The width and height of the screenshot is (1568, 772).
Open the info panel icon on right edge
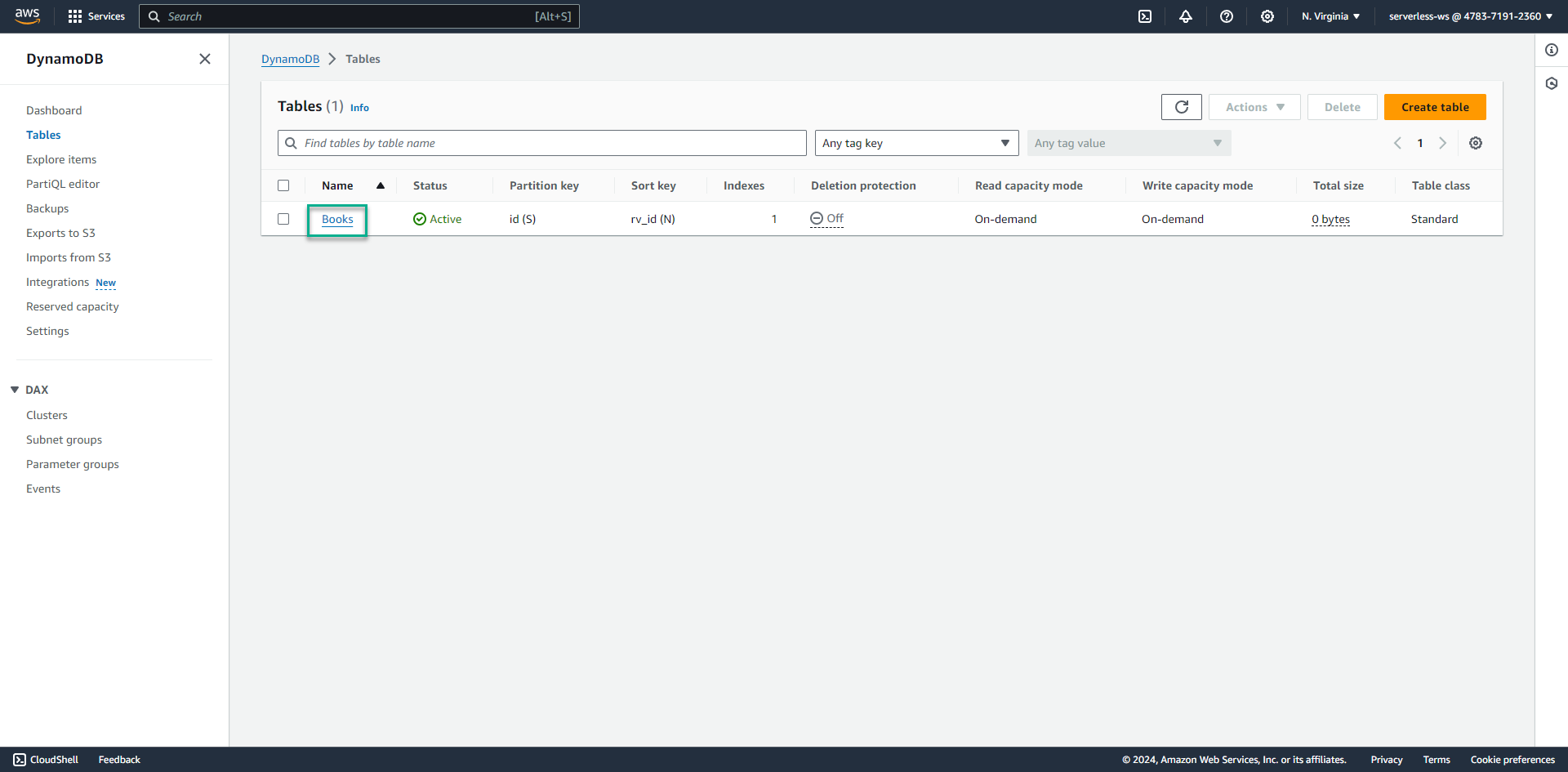pyautogui.click(x=1552, y=50)
